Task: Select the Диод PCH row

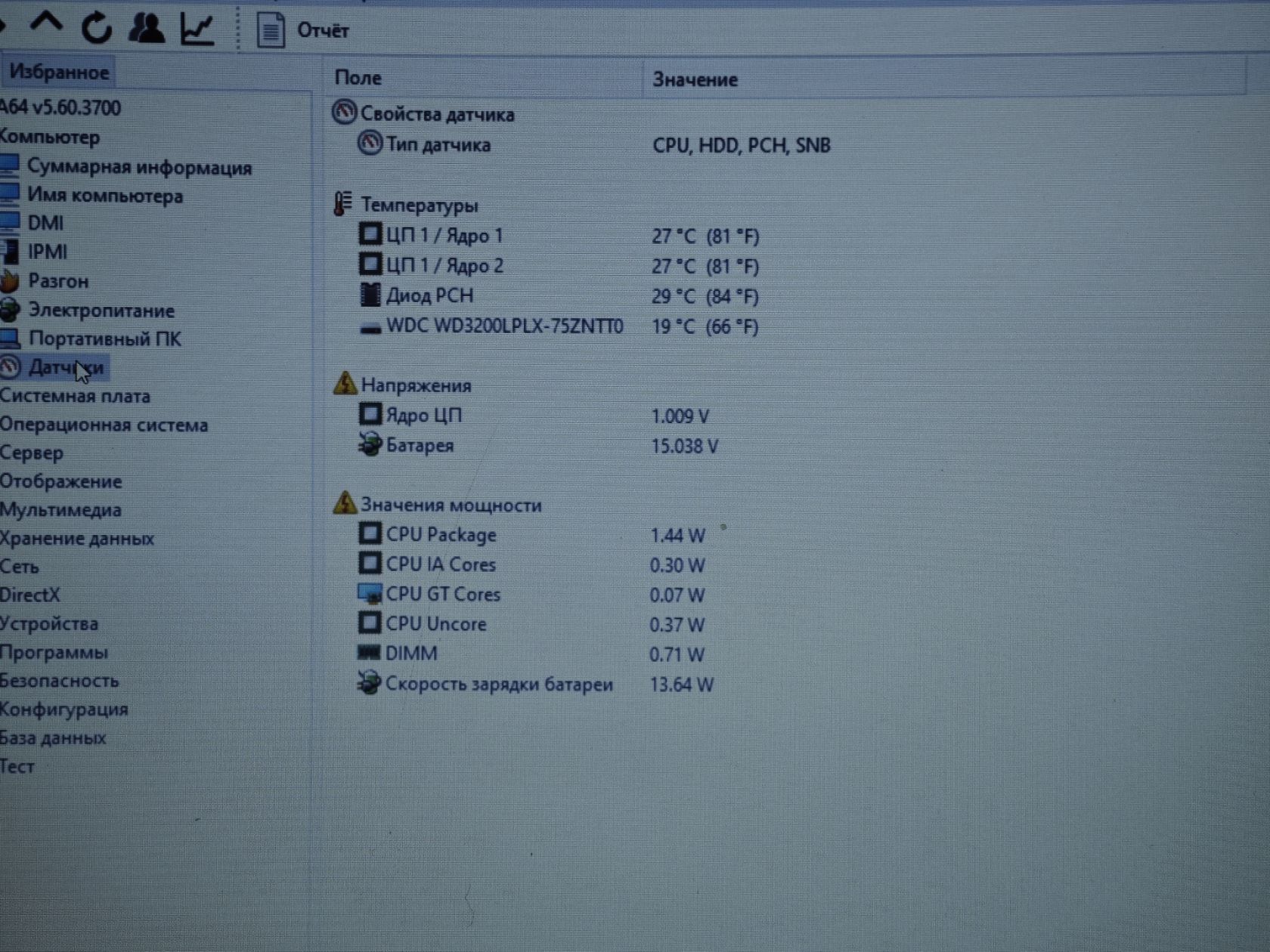Action: point(558,295)
